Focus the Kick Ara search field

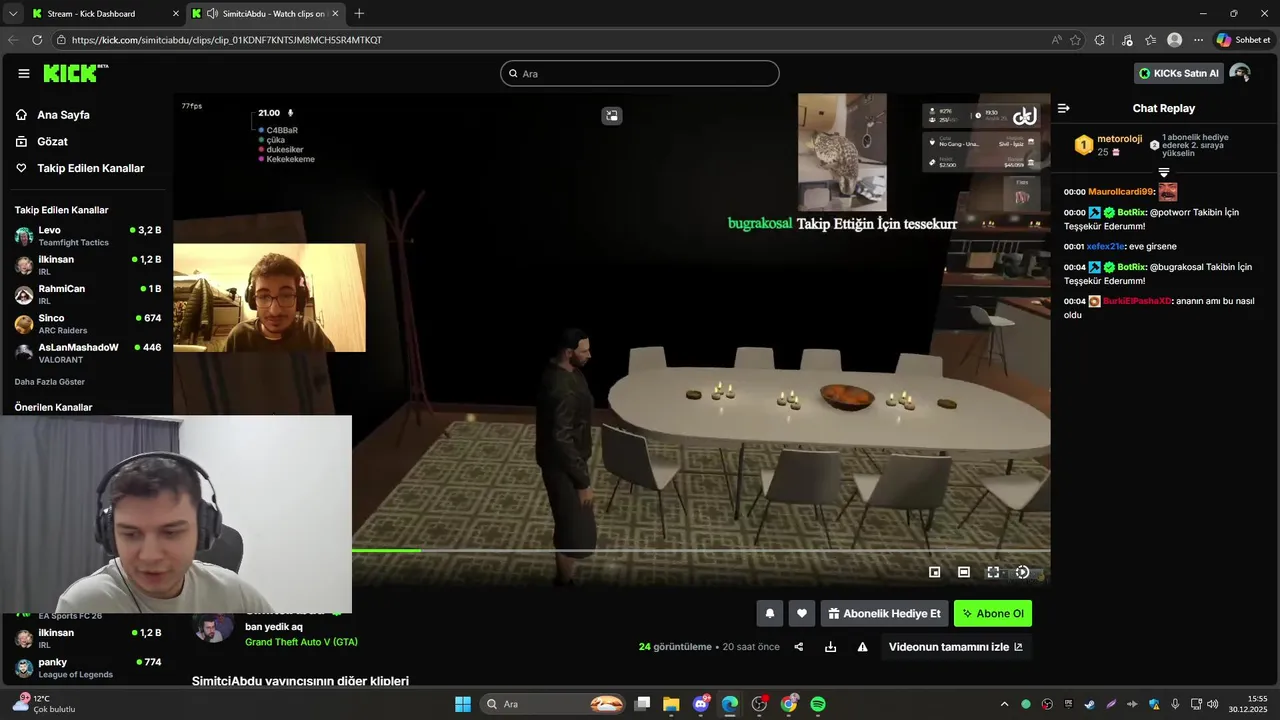(x=640, y=73)
